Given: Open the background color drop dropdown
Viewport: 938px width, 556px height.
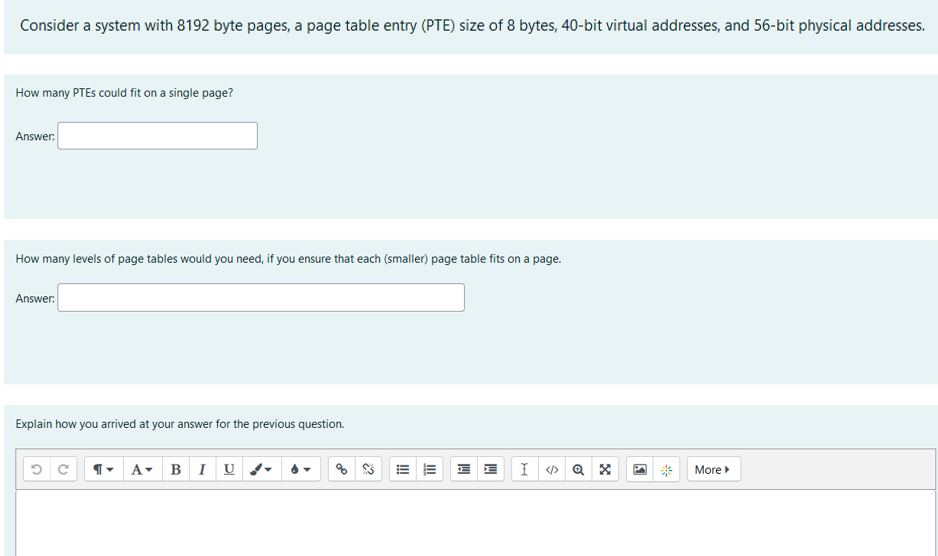Looking at the screenshot, I should tap(300, 469).
